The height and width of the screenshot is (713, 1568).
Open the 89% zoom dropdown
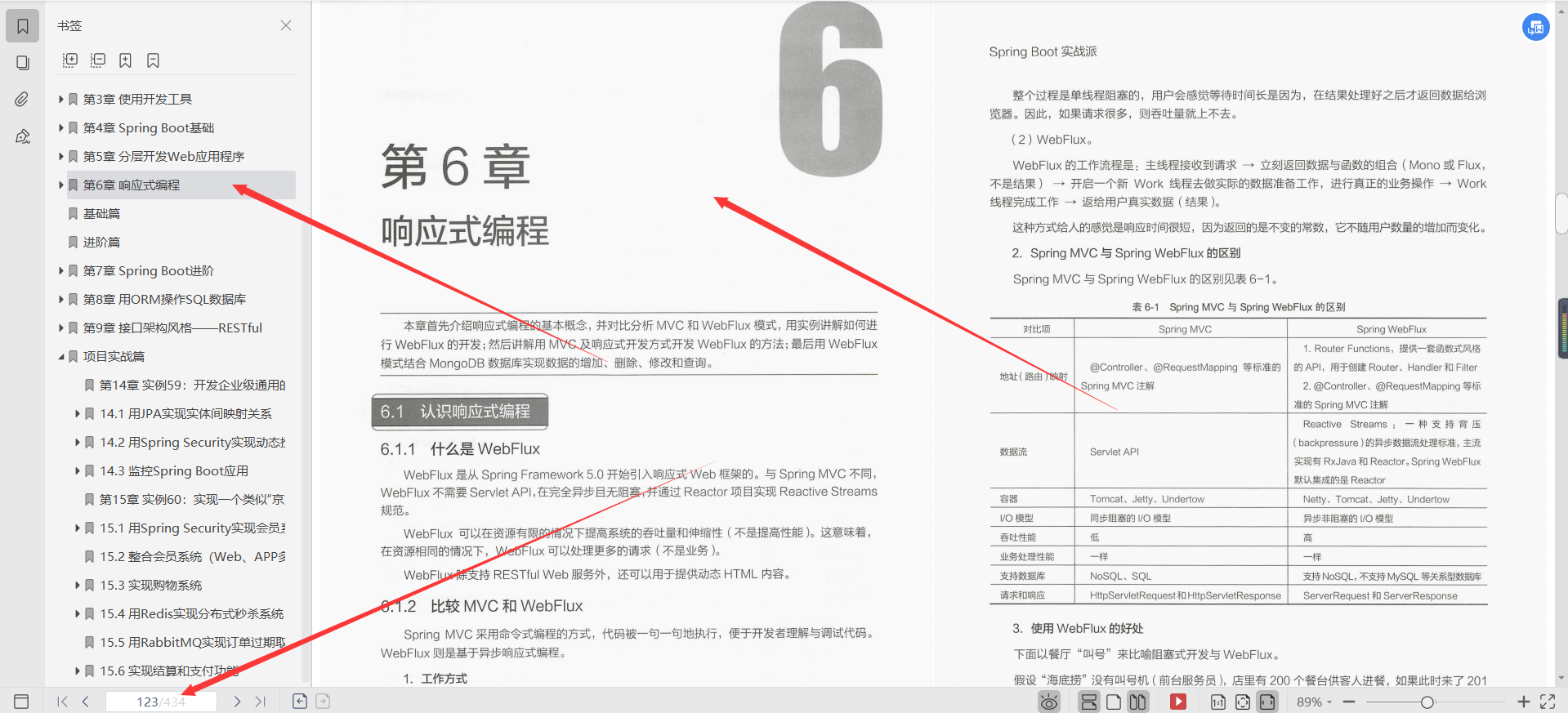(1314, 702)
